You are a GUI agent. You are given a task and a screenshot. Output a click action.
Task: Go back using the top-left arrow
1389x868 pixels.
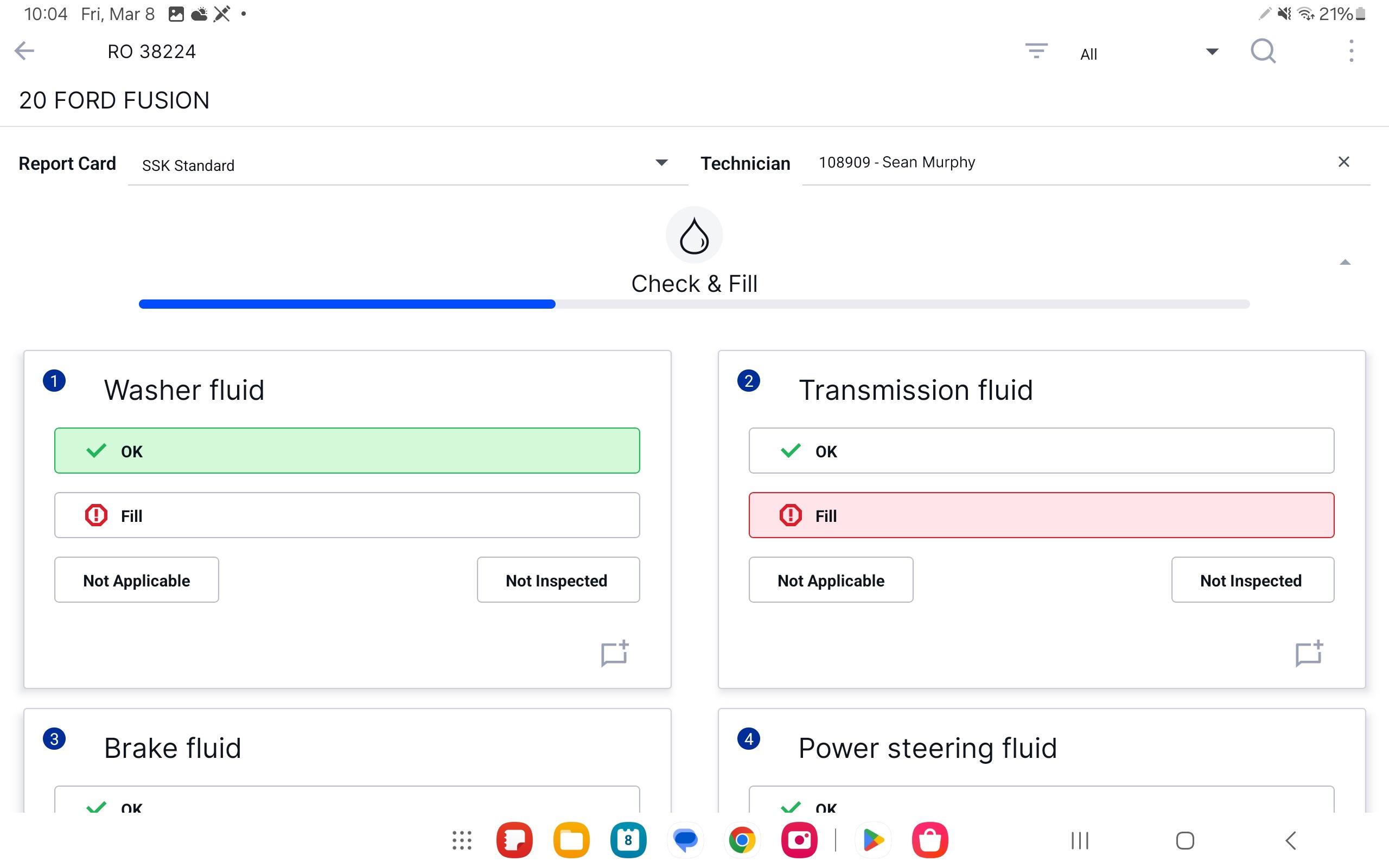24,51
